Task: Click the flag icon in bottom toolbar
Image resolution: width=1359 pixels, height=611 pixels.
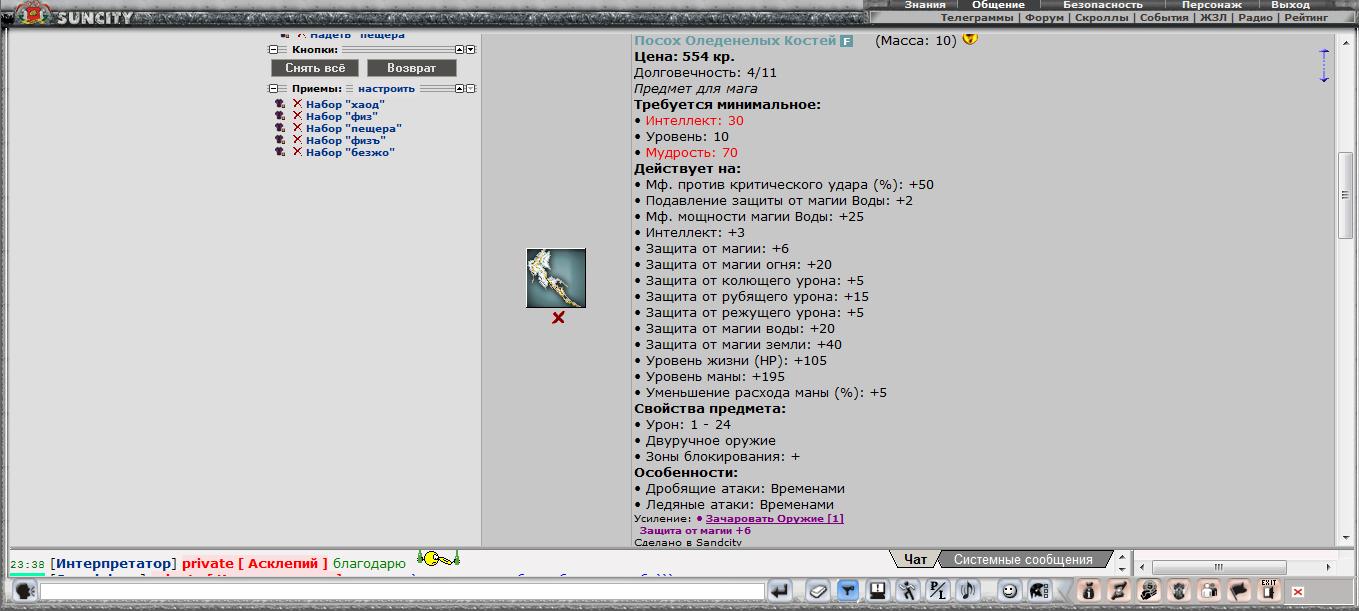Action: (x=1239, y=591)
